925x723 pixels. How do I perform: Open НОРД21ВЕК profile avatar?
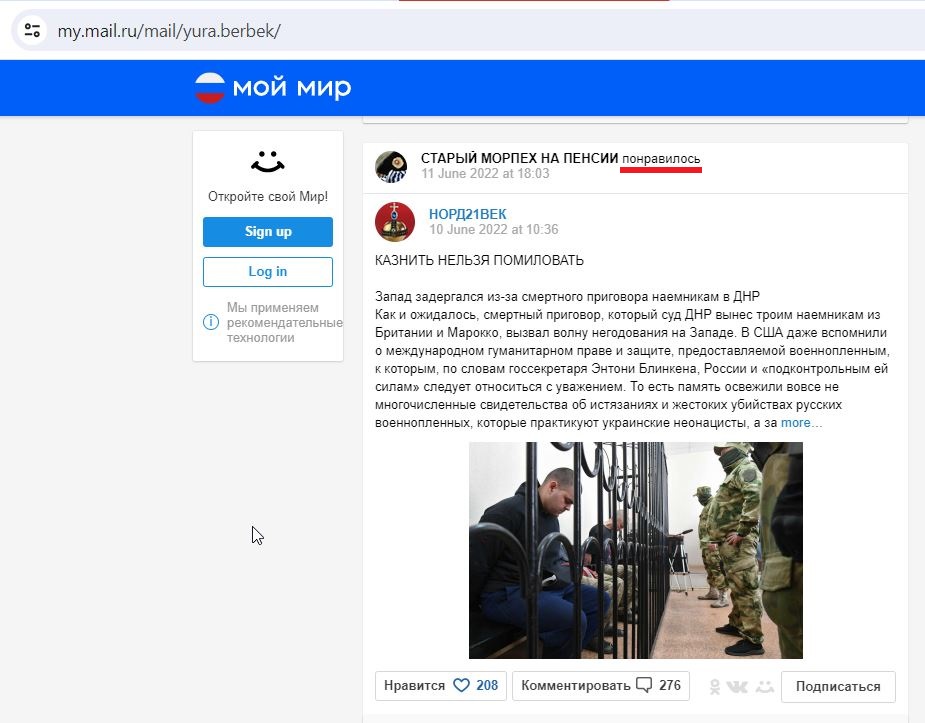(x=395, y=222)
